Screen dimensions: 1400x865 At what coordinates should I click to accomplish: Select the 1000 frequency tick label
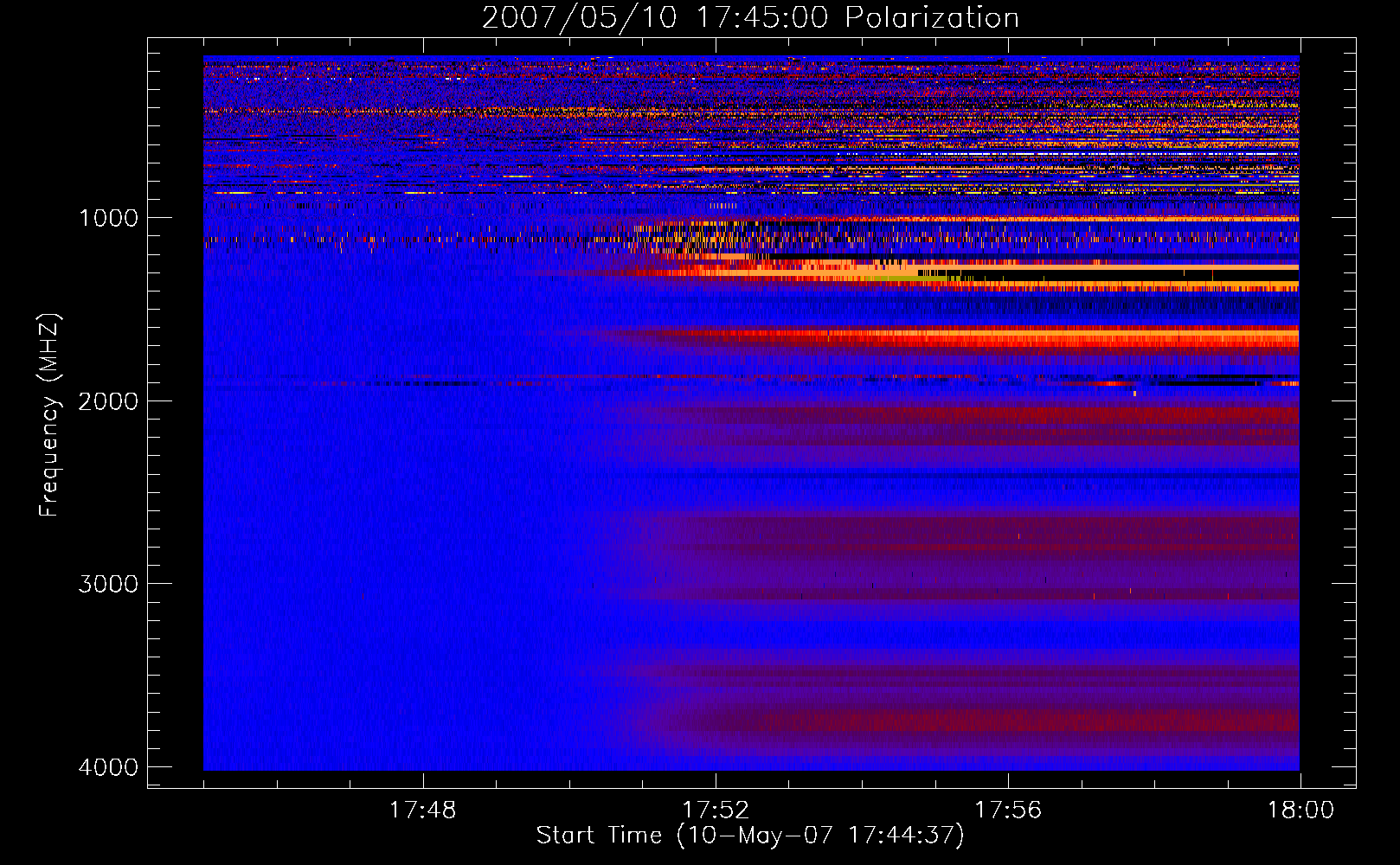(109, 218)
